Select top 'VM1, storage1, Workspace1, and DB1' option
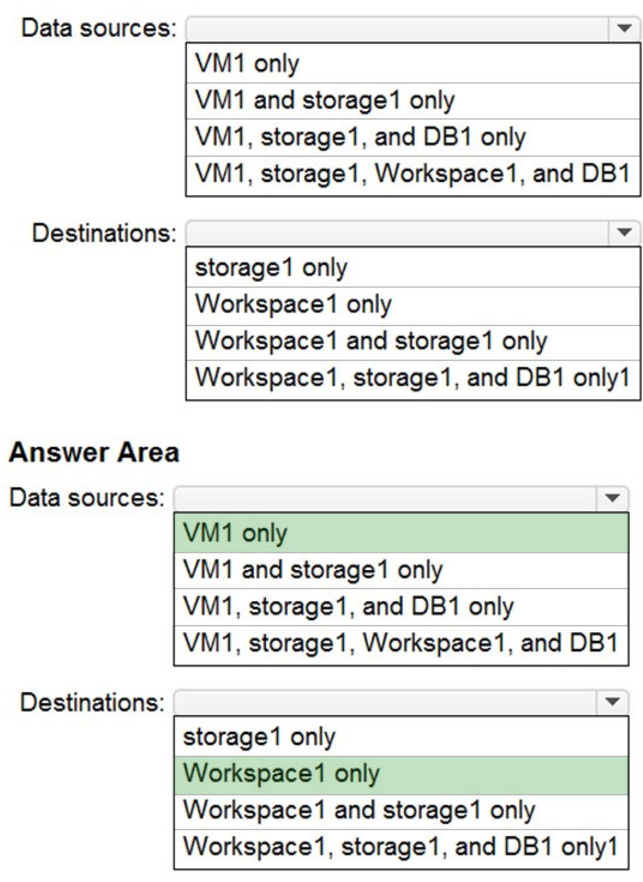This screenshot has height=882, width=643. click(410, 172)
